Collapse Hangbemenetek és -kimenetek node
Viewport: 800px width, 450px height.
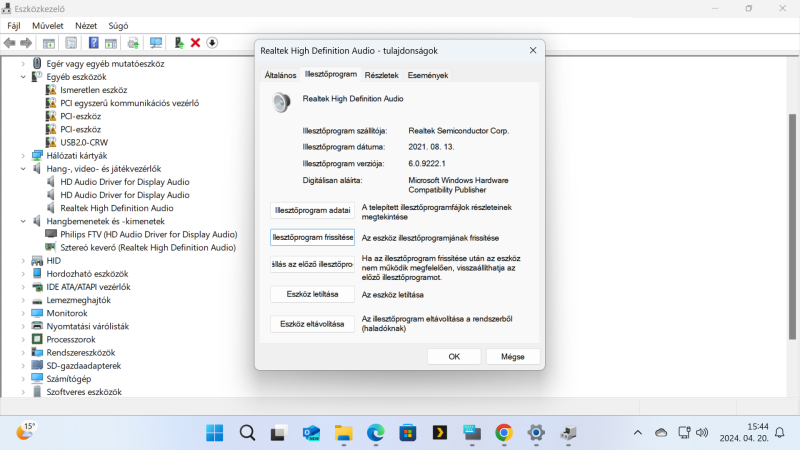click(23, 221)
